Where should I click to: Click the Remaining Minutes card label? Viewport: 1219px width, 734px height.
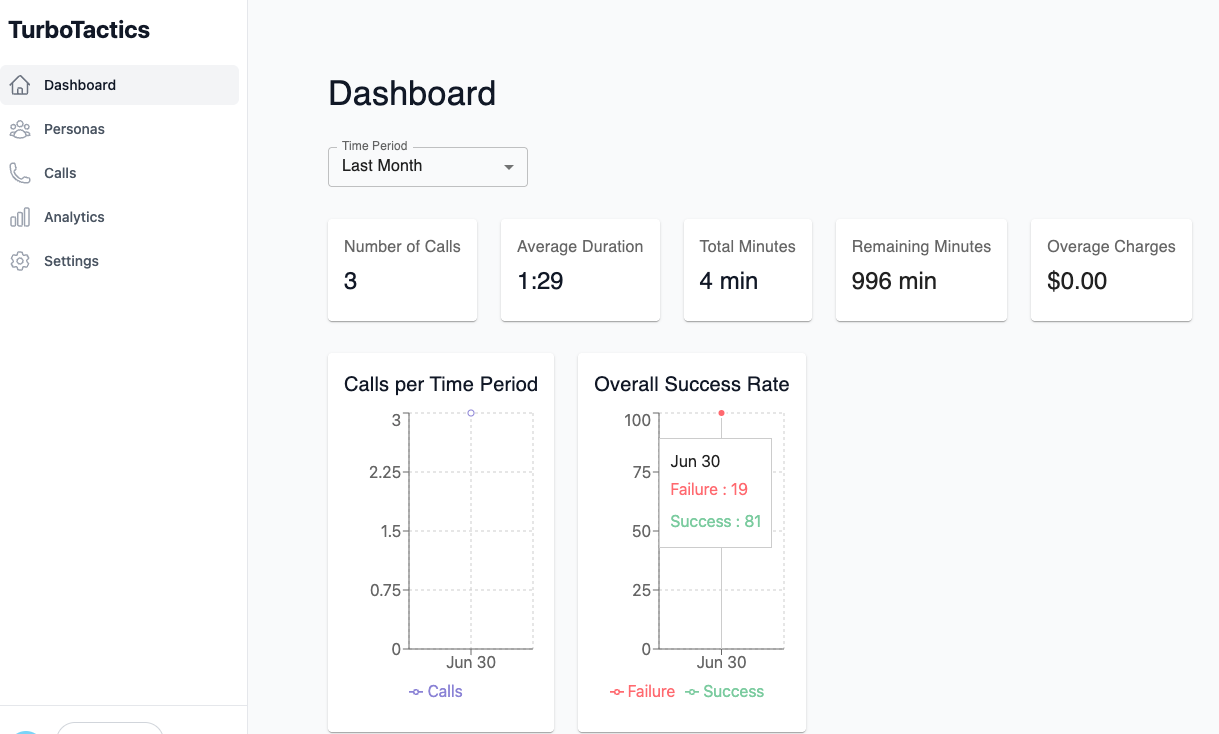click(921, 246)
